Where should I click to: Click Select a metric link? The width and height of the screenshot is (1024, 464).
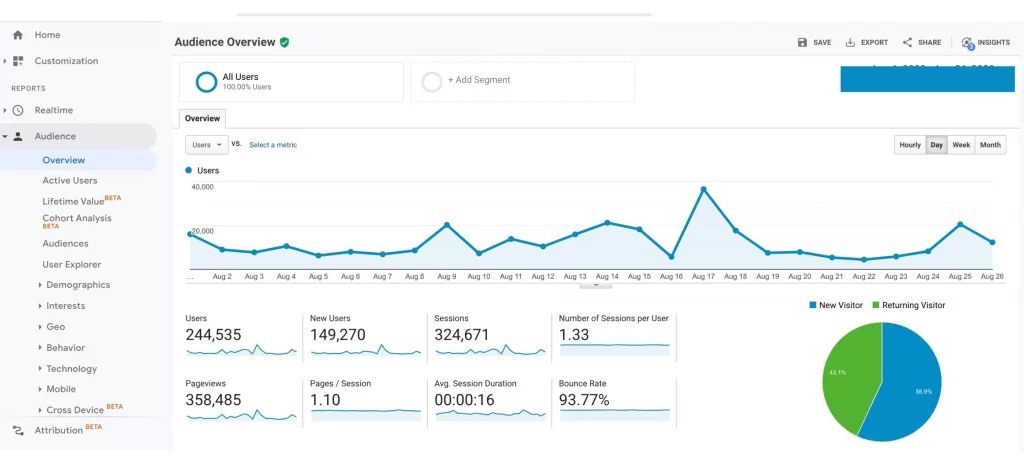(x=273, y=145)
